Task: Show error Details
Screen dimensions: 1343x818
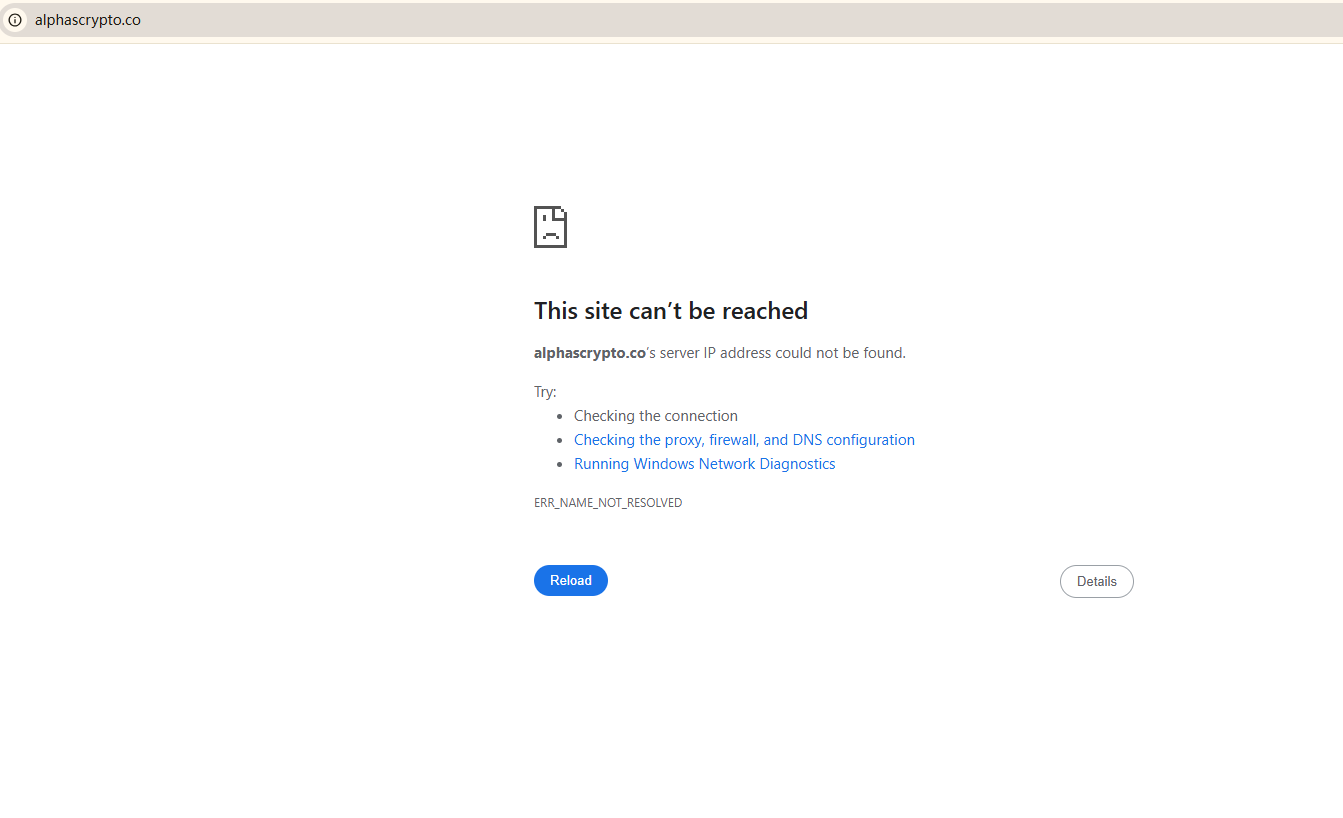Action: [1097, 581]
